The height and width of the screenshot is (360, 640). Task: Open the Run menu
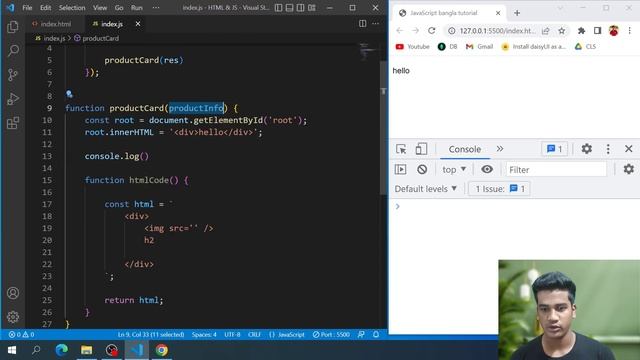coord(137,8)
